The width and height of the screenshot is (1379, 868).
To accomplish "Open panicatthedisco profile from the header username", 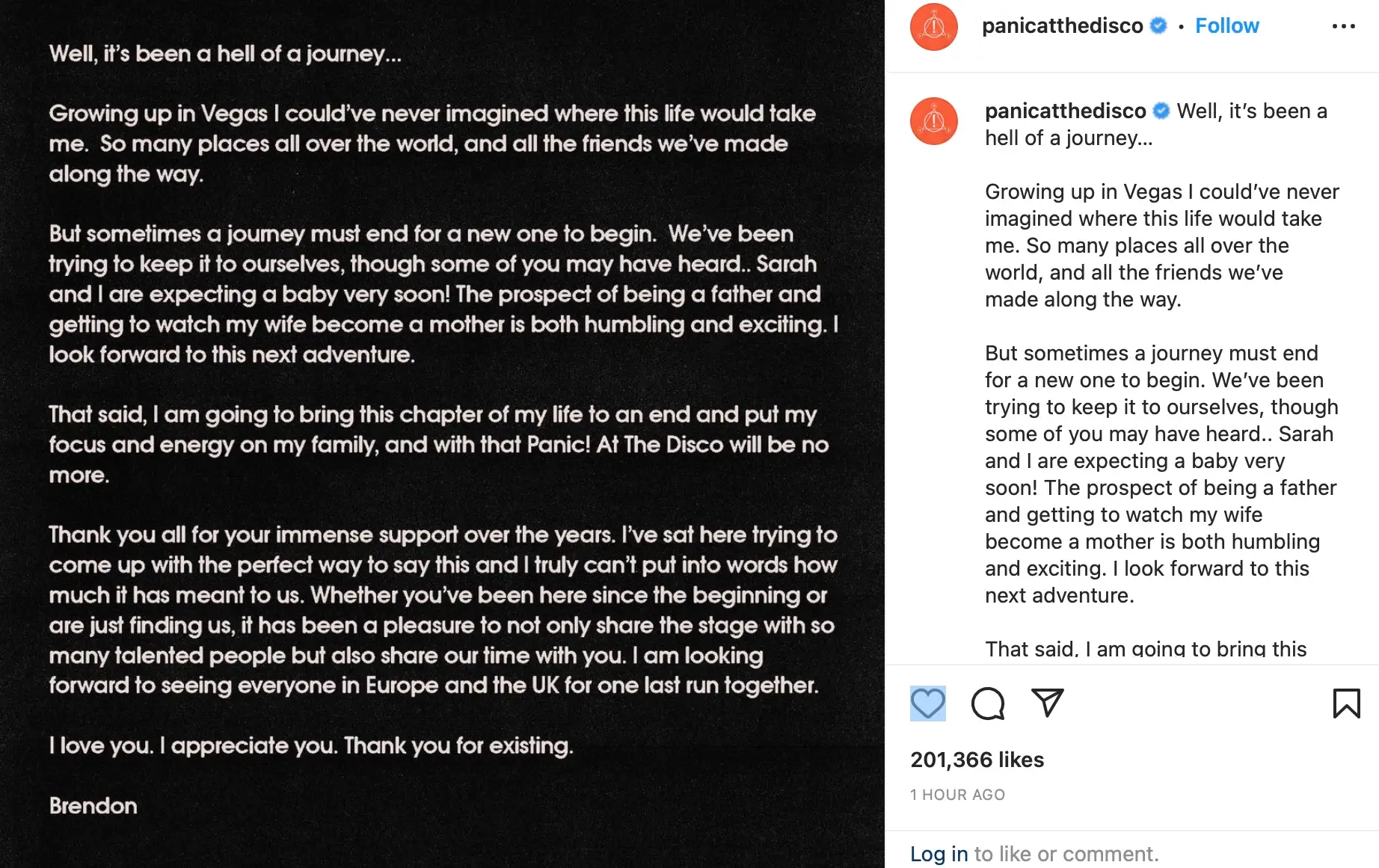I will click(1062, 26).
